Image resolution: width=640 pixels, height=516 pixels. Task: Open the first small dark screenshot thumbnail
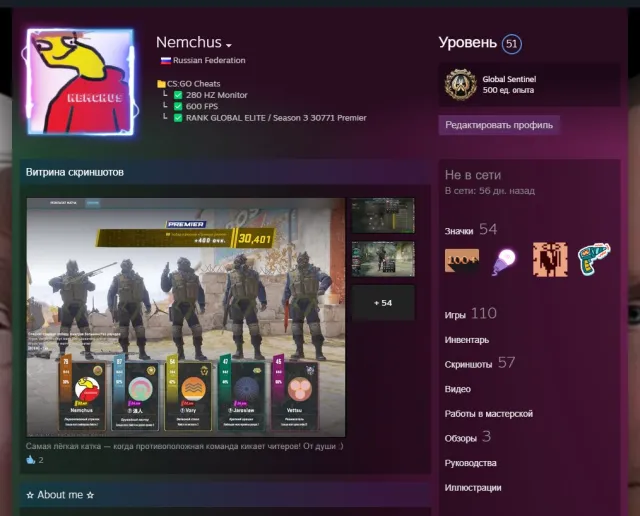coord(383,216)
